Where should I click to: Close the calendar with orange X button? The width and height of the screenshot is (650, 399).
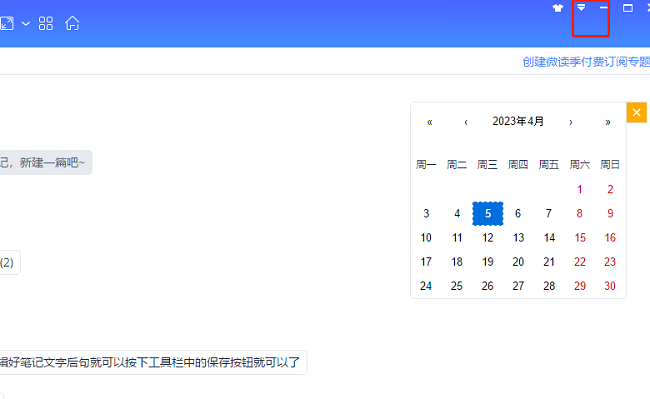(x=637, y=112)
